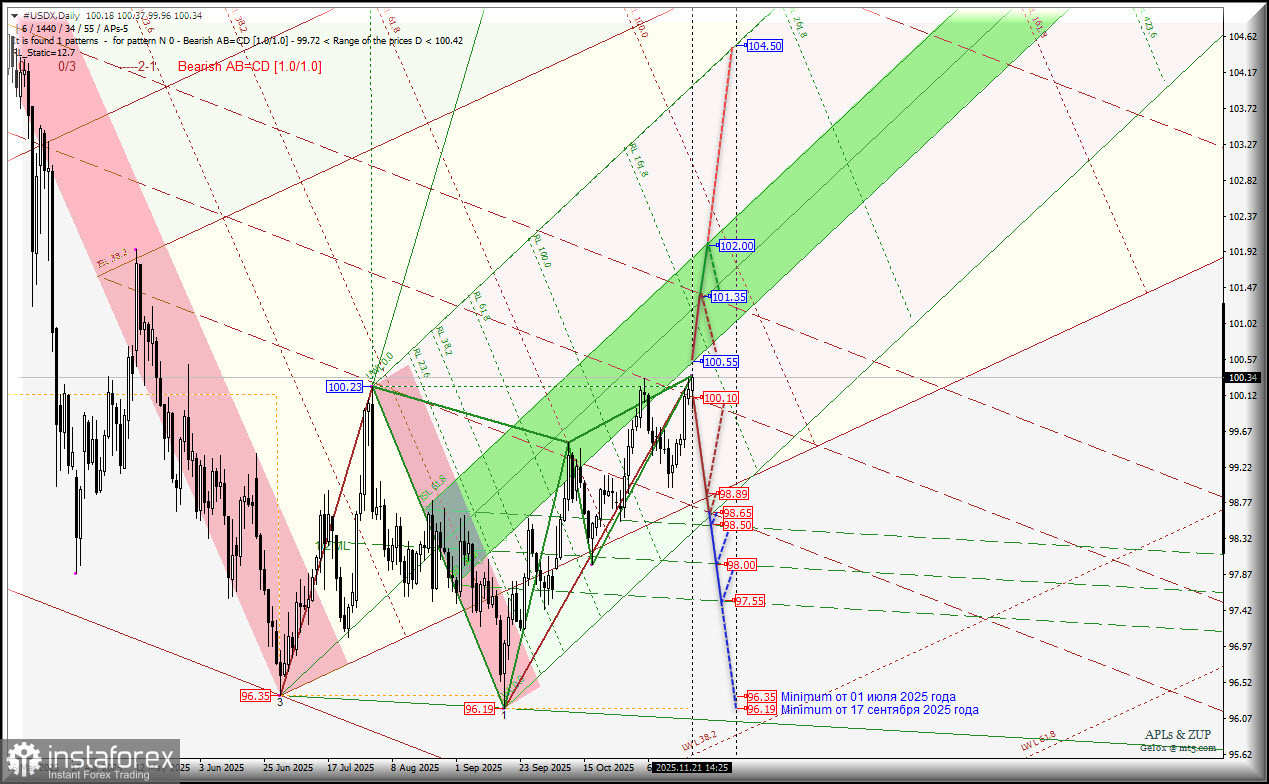Click the 98.00 price label

click(742, 565)
